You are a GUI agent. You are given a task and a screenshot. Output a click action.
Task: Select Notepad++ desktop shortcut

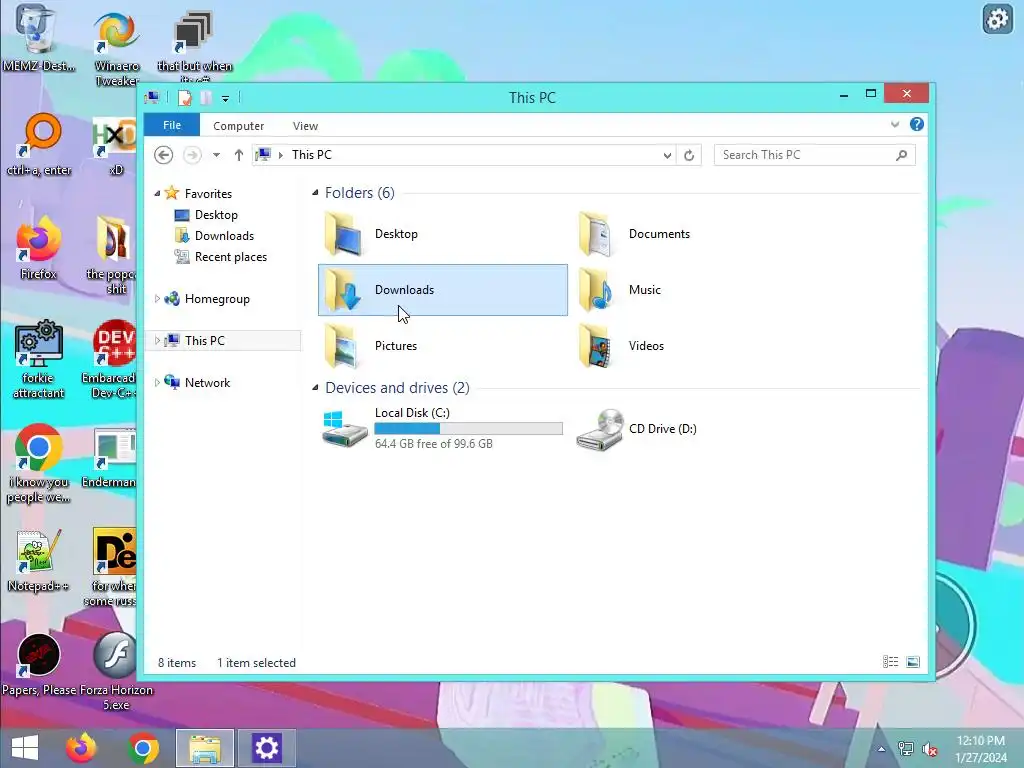[x=38, y=560]
